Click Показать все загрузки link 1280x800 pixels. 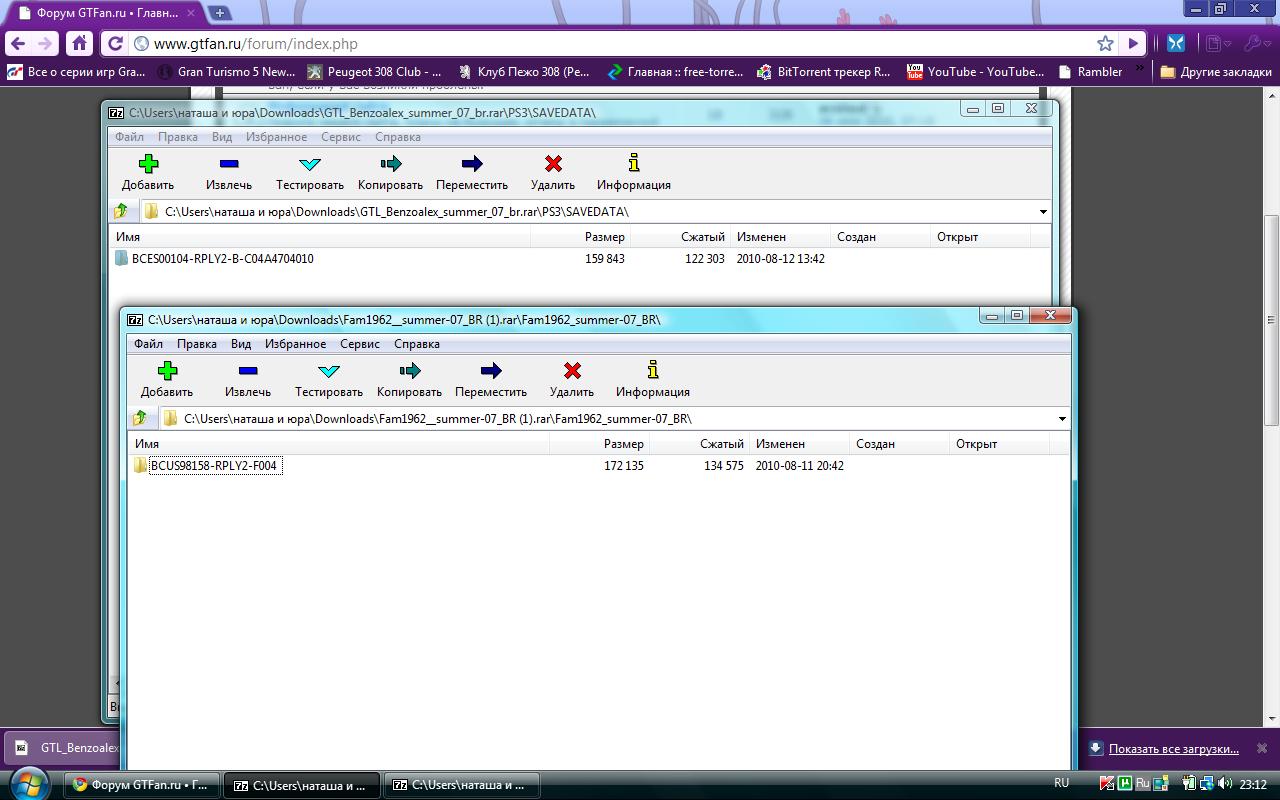tap(1173, 748)
